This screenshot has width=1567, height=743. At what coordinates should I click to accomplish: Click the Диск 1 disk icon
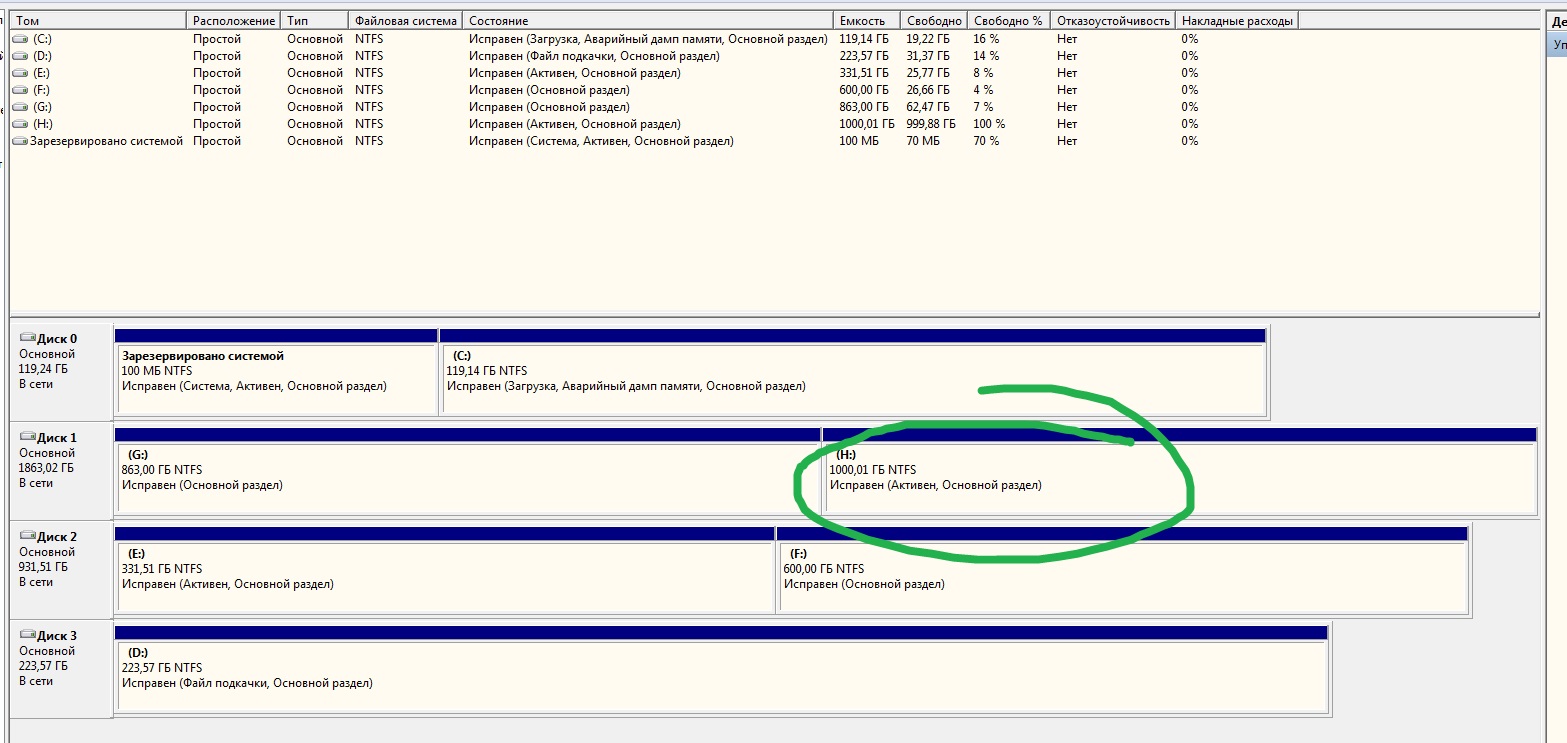pos(27,437)
